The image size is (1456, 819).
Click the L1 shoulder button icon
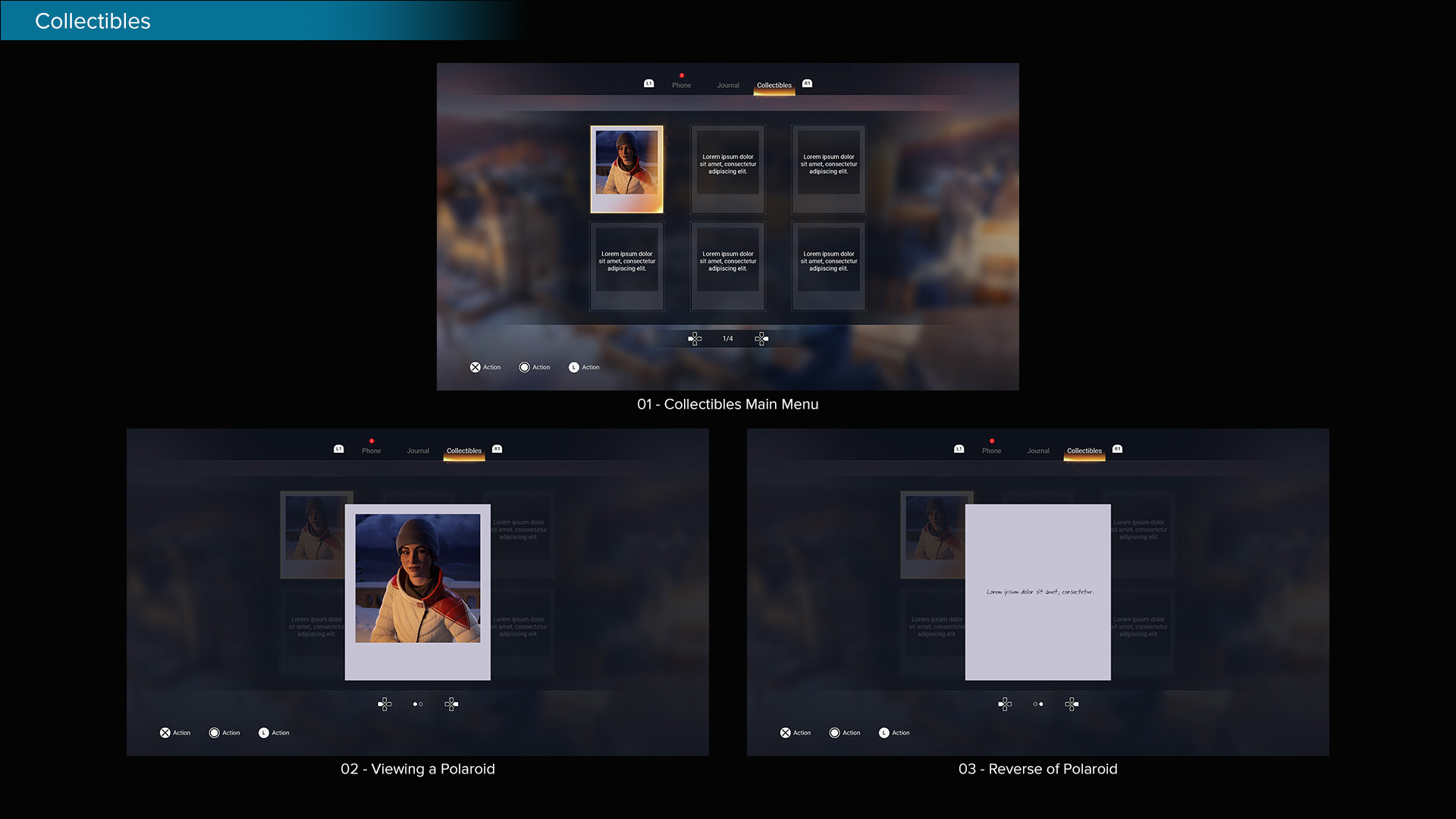coord(648,83)
